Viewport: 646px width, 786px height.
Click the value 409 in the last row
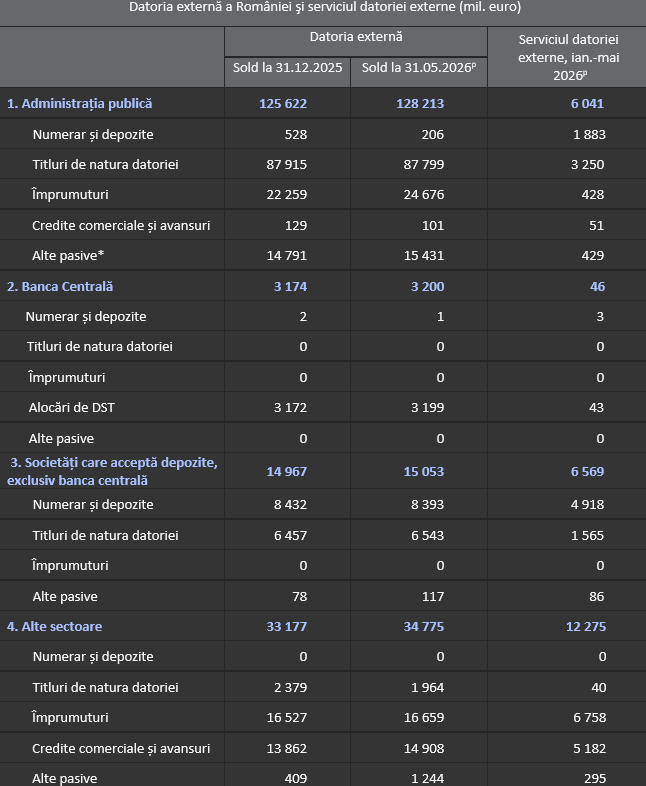pos(296,778)
